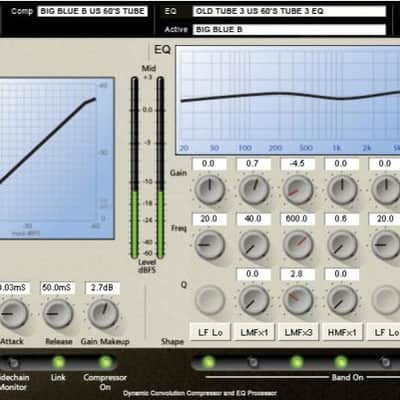This screenshot has width=400, height=400.
Task: Turn the HMFx1 band gain knob
Action: tap(342, 190)
